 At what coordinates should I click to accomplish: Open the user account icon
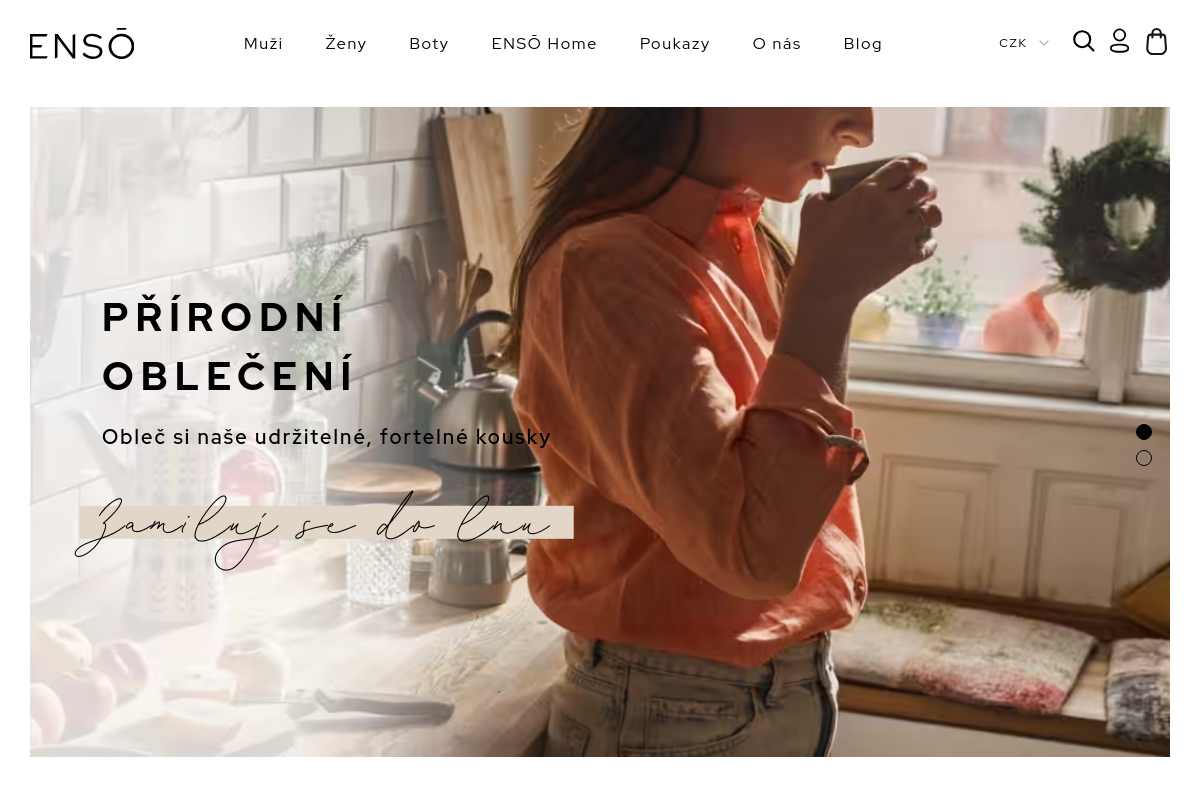coord(1119,41)
